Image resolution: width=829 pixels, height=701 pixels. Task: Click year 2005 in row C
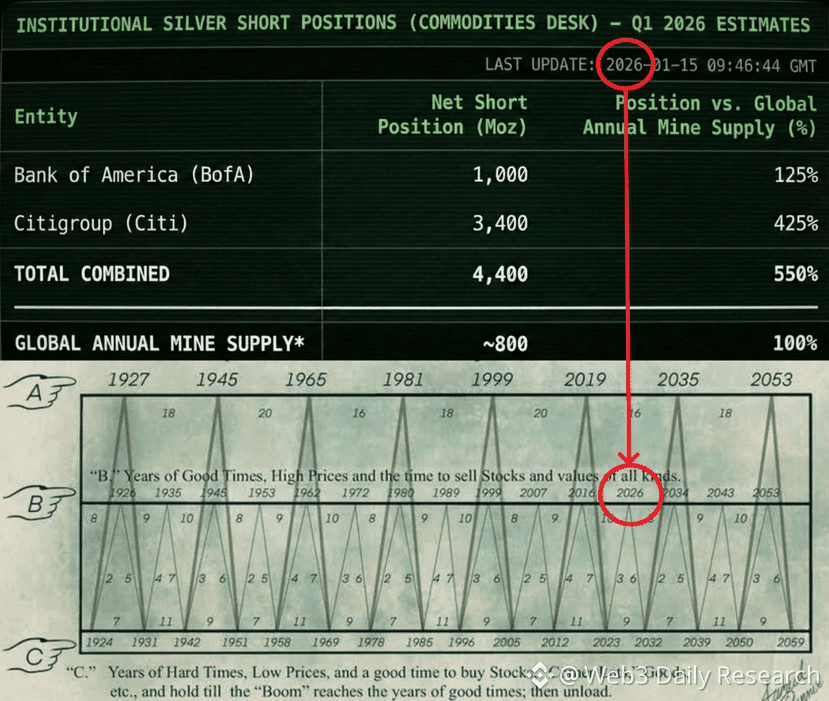coord(506,642)
